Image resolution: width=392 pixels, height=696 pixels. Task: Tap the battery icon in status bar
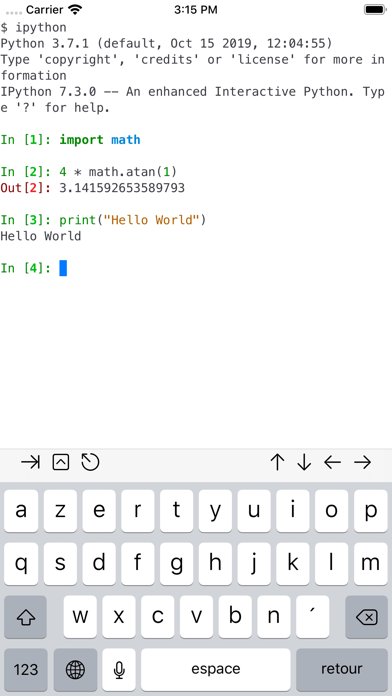(x=374, y=9)
